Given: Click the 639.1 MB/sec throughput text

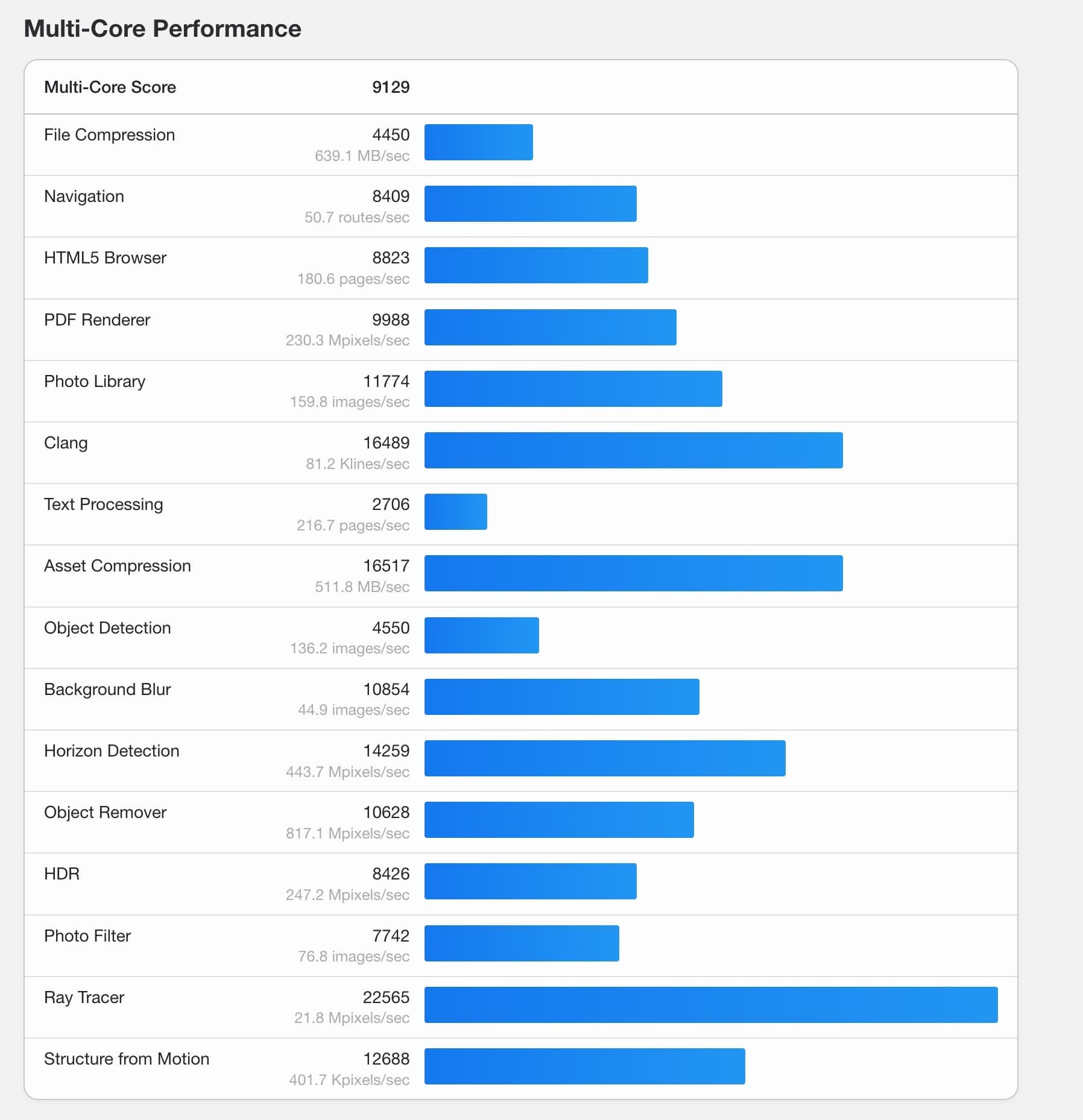Looking at the screenshot, I should coord(362,156).
